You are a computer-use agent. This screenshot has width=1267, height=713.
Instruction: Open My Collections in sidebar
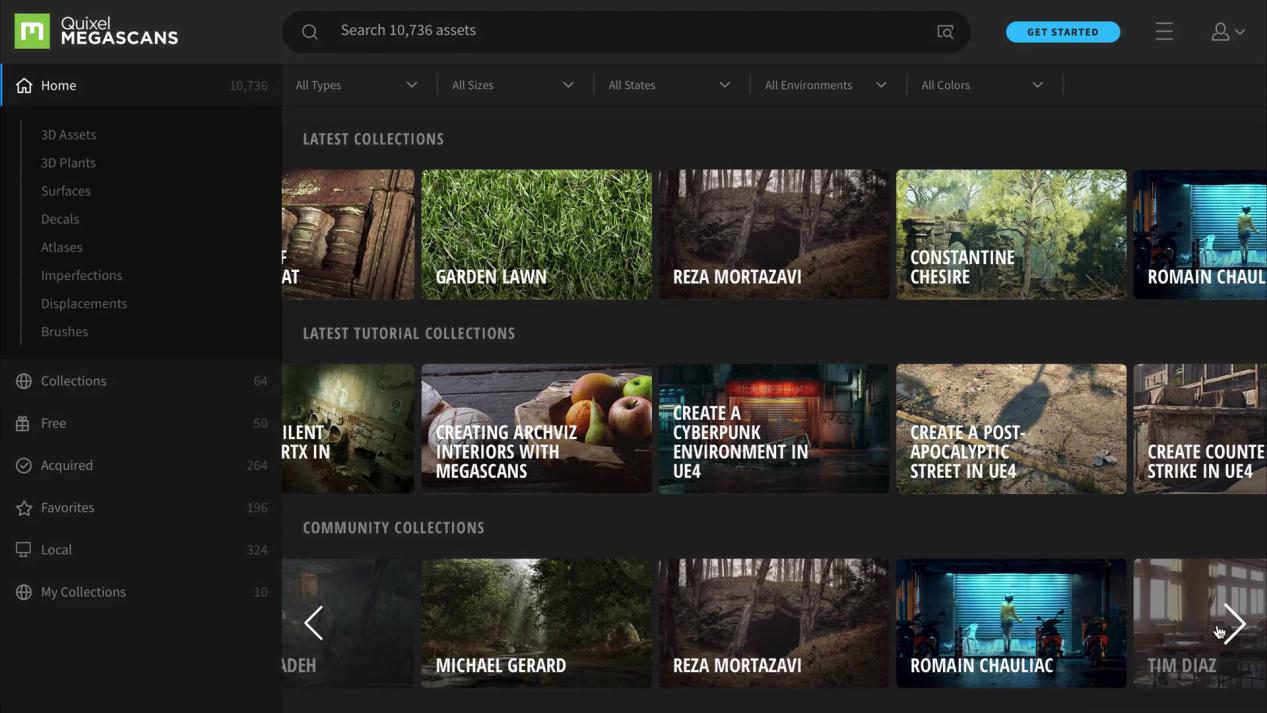[x=83, y=592]
